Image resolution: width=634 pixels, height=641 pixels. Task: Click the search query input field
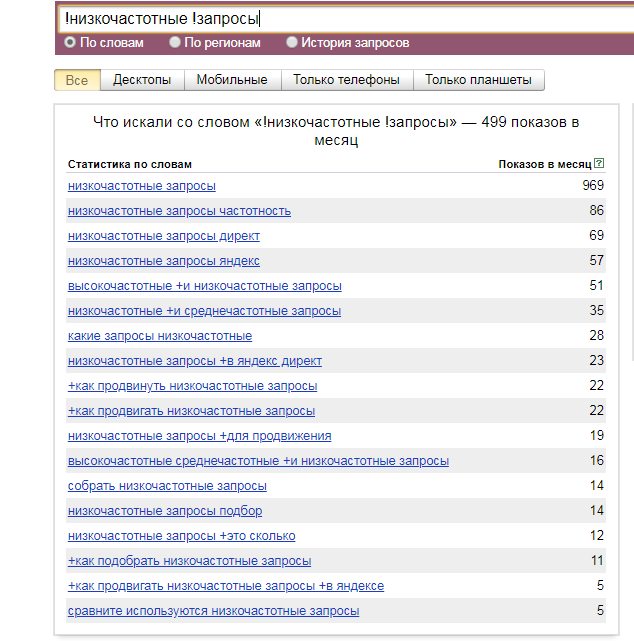340,18
